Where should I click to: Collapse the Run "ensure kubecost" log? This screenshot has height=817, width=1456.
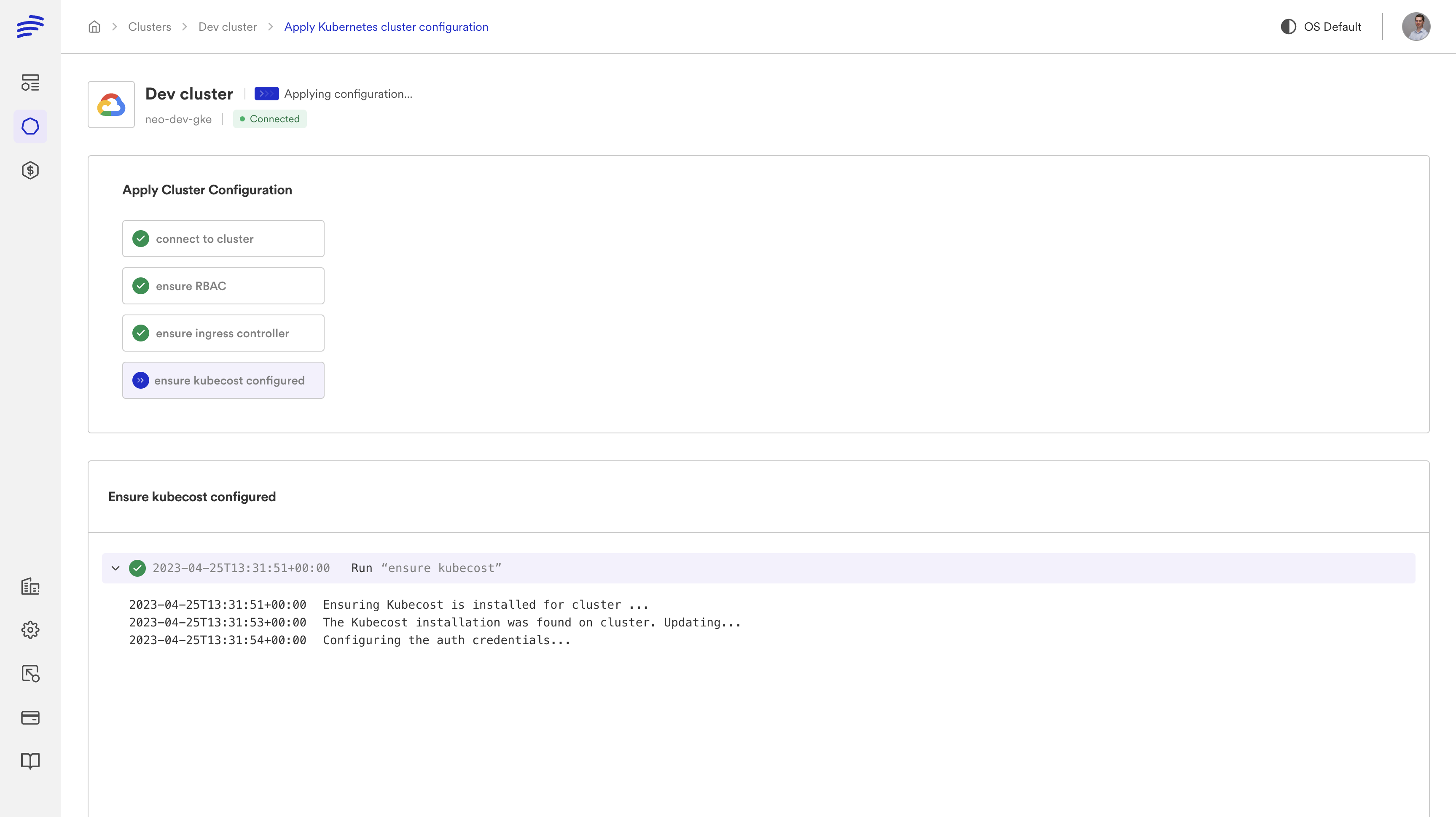tap(116, 568)
